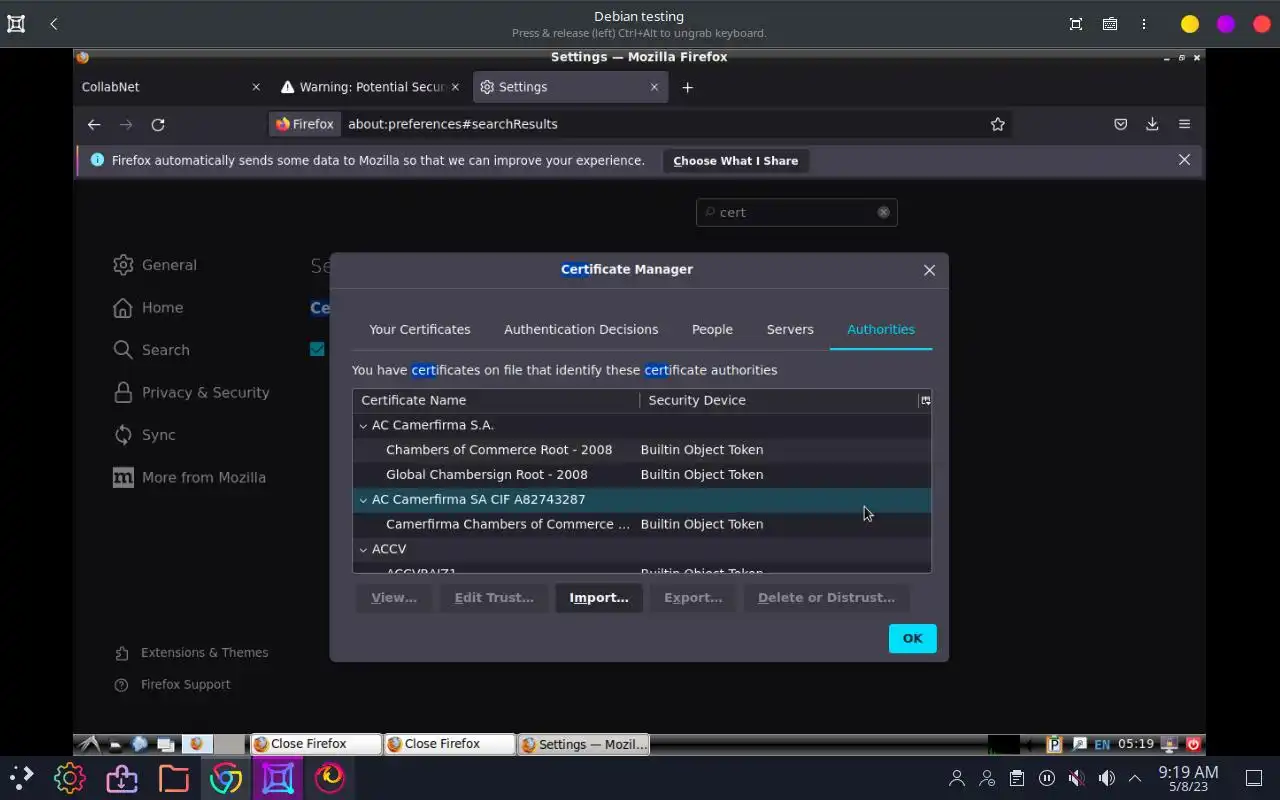Image resolution: width=1280 pixels, height=800 pixels.
Task: Open keyboard shortcuts icon in top bar
Action: coord(1110,24)
